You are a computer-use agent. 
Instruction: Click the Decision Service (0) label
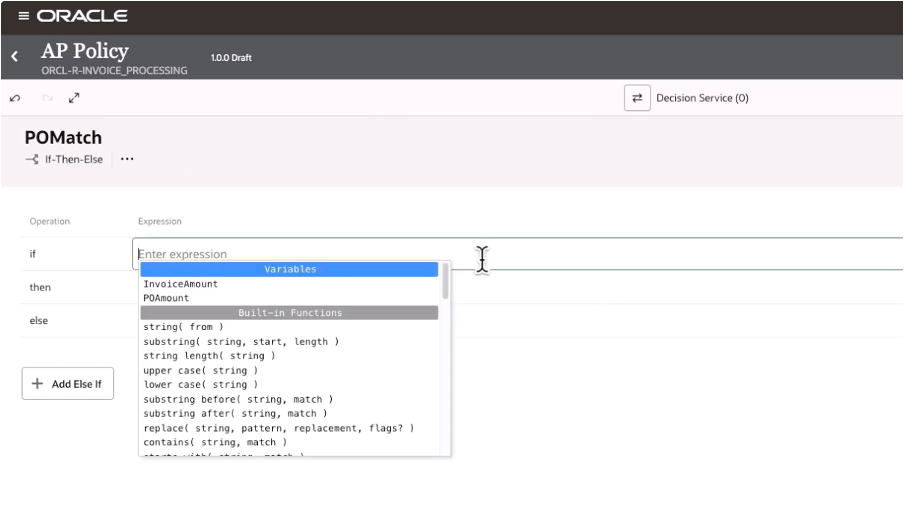702,98
